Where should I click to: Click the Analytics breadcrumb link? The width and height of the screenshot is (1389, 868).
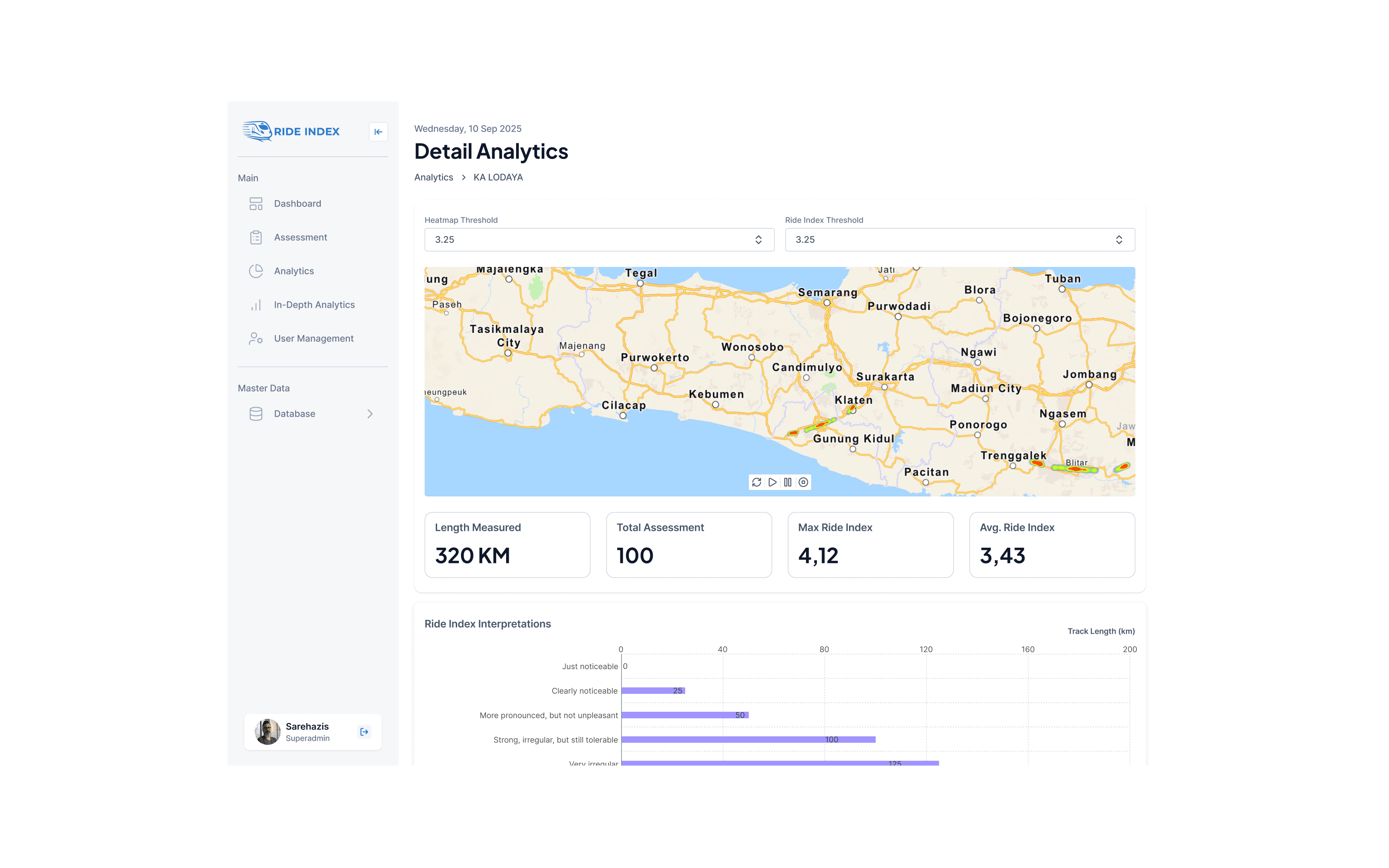coord(434,178)
